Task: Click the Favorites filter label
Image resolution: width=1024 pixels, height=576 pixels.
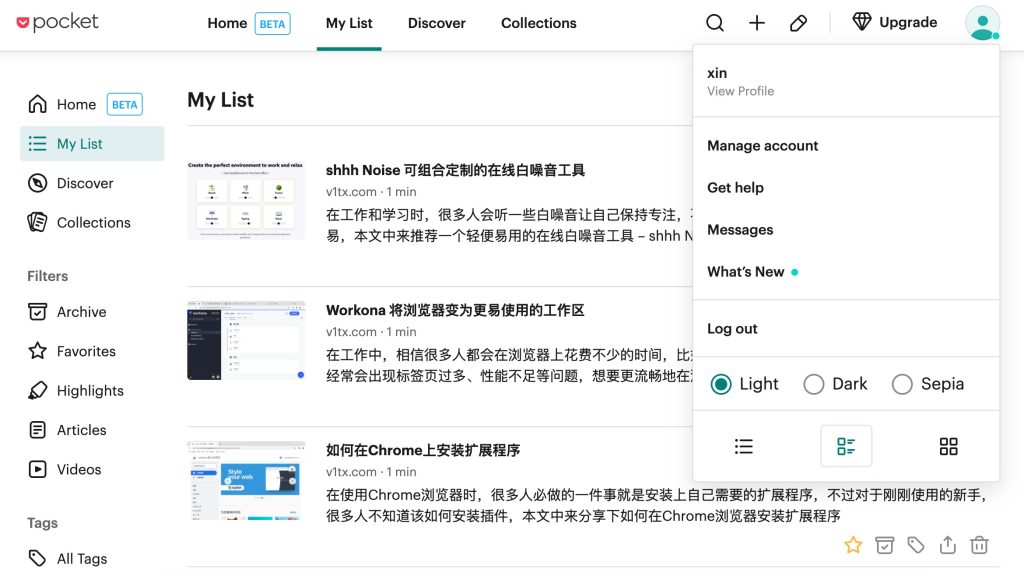Action: pos(86,351)
